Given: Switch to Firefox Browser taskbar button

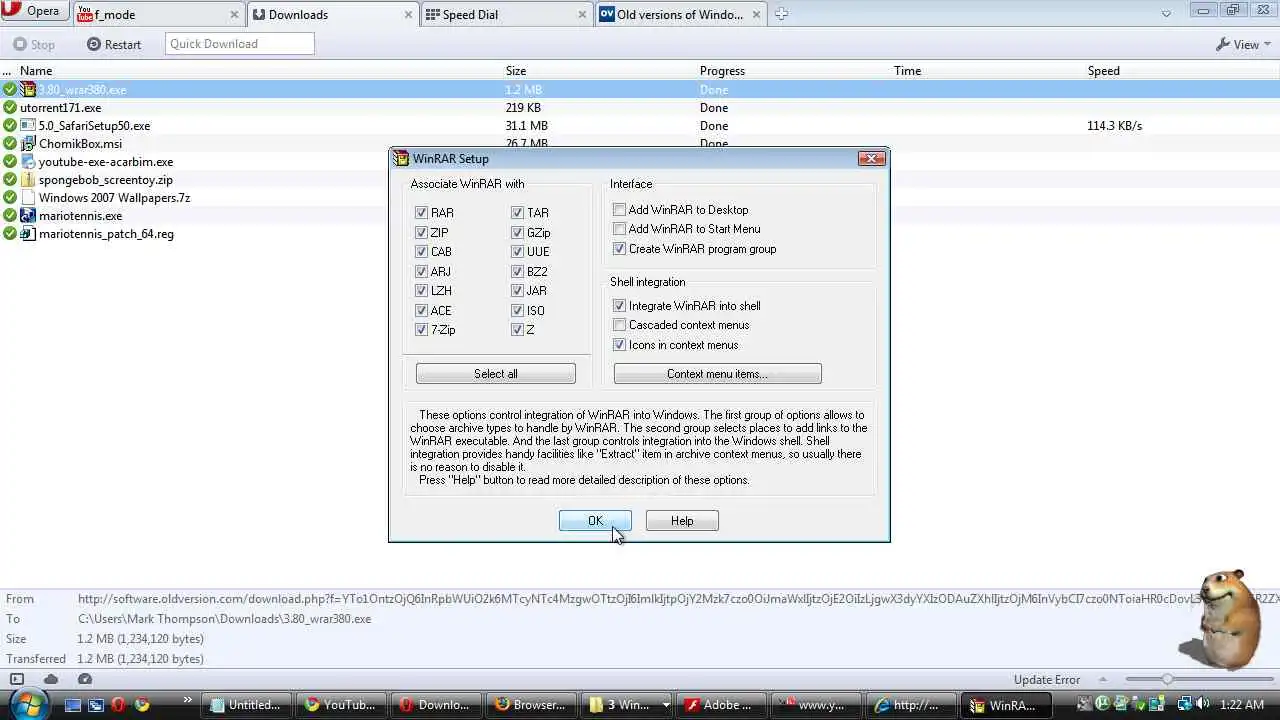Looking at the screenshot, I should [x=530, y=705].
